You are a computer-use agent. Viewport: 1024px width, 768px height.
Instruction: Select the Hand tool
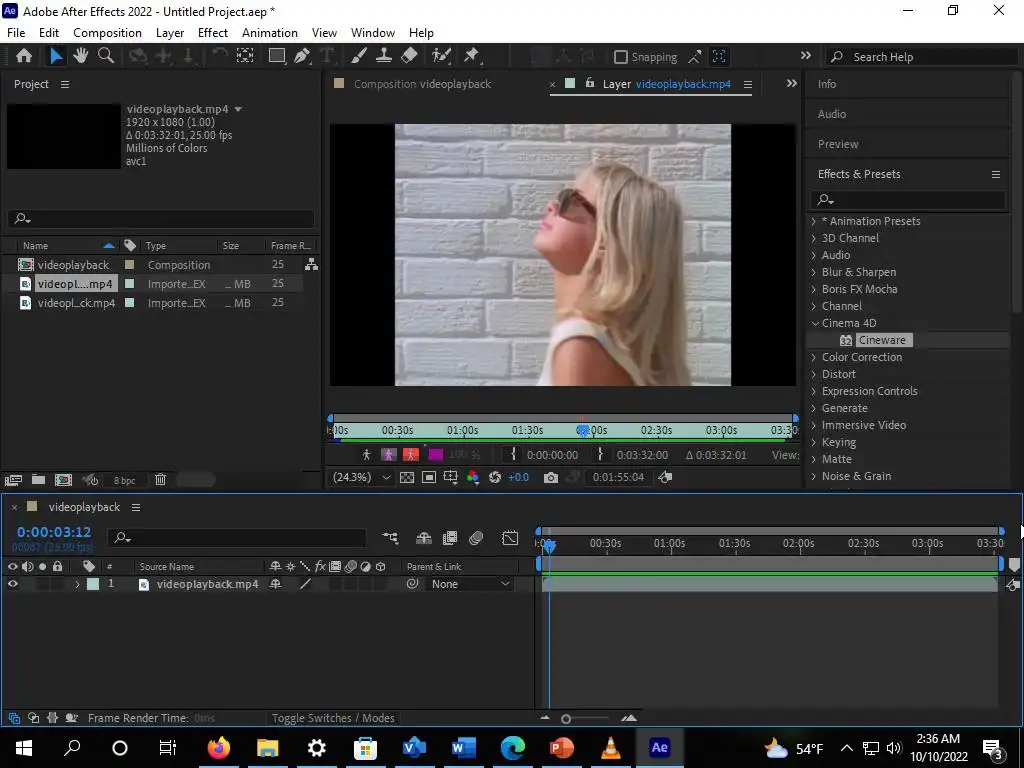coord(80,56)
